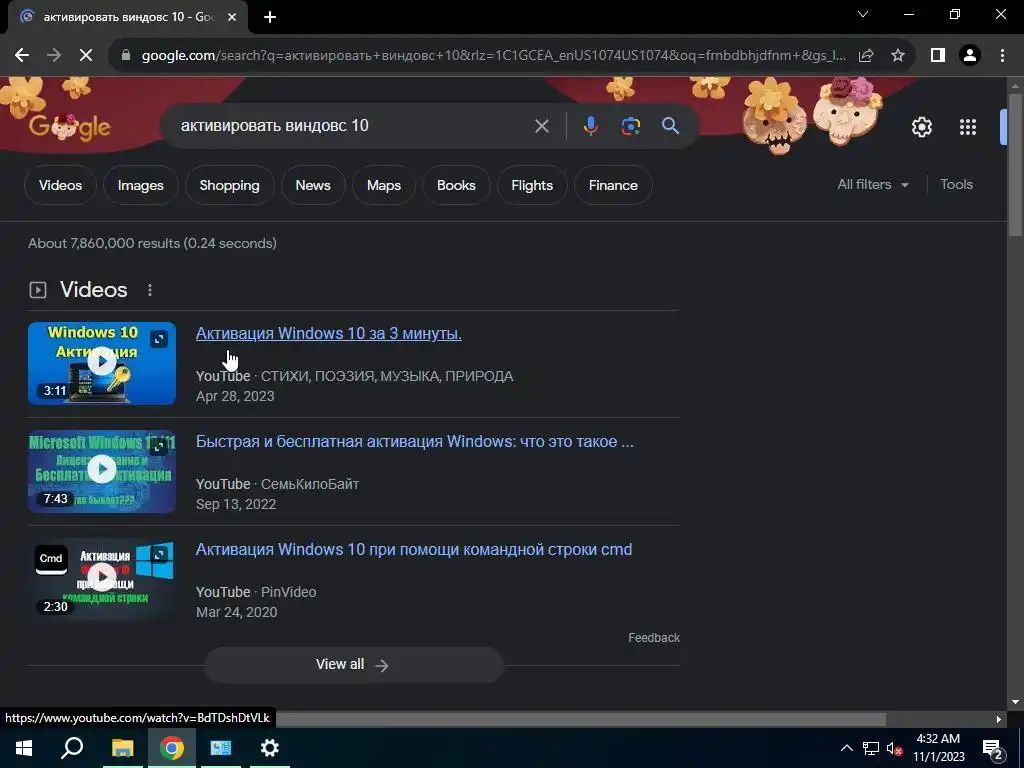This screenshot has width=1024, height=768.
Task: Click the View all videos button
Action: click(353, 665)
